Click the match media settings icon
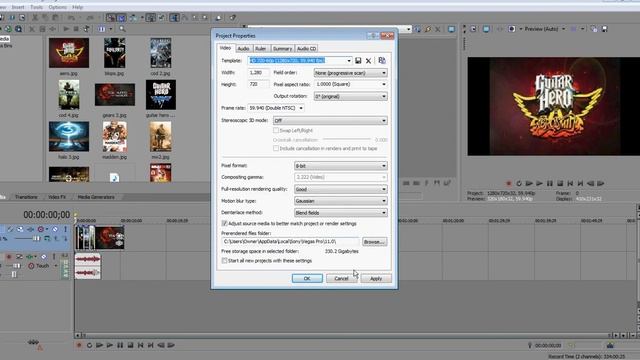Image resolution: width=640 pixels, height=360 pixels. pos(382,60)
